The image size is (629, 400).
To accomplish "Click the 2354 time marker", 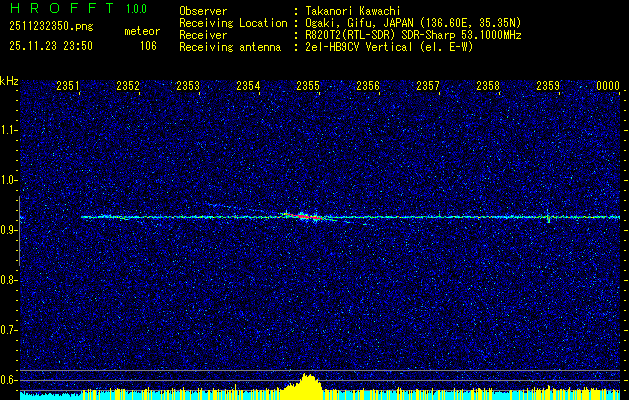I will pos(248,85).
